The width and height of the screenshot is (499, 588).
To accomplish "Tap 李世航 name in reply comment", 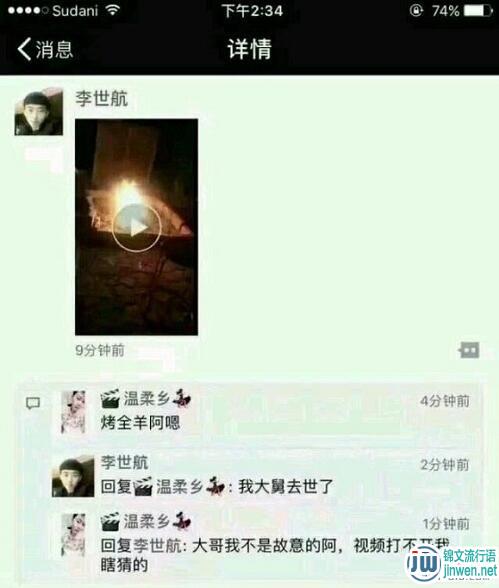I will (x=124, y=462).
